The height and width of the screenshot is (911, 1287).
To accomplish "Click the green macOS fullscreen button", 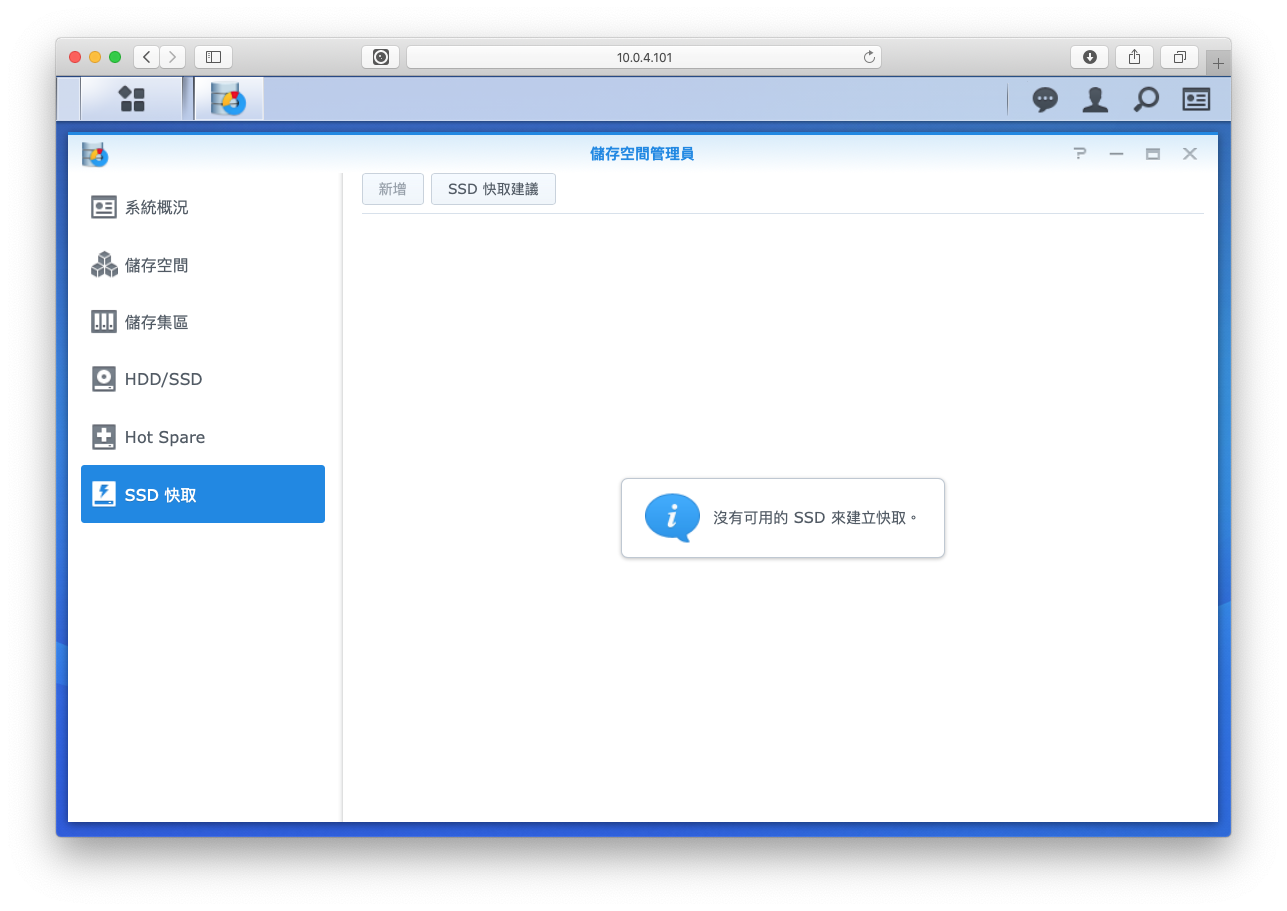I will [115, 57].
